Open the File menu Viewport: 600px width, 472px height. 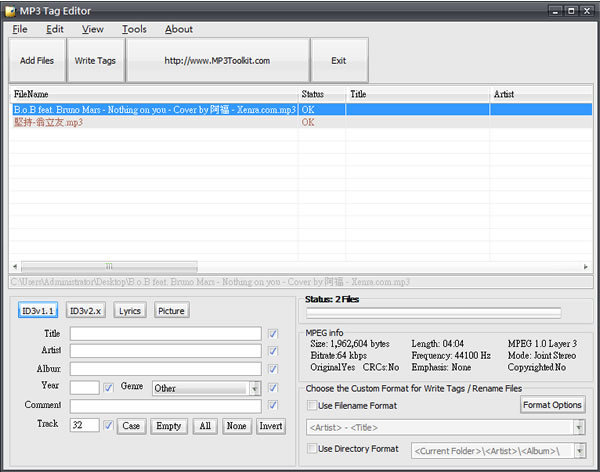pos(20,29)
